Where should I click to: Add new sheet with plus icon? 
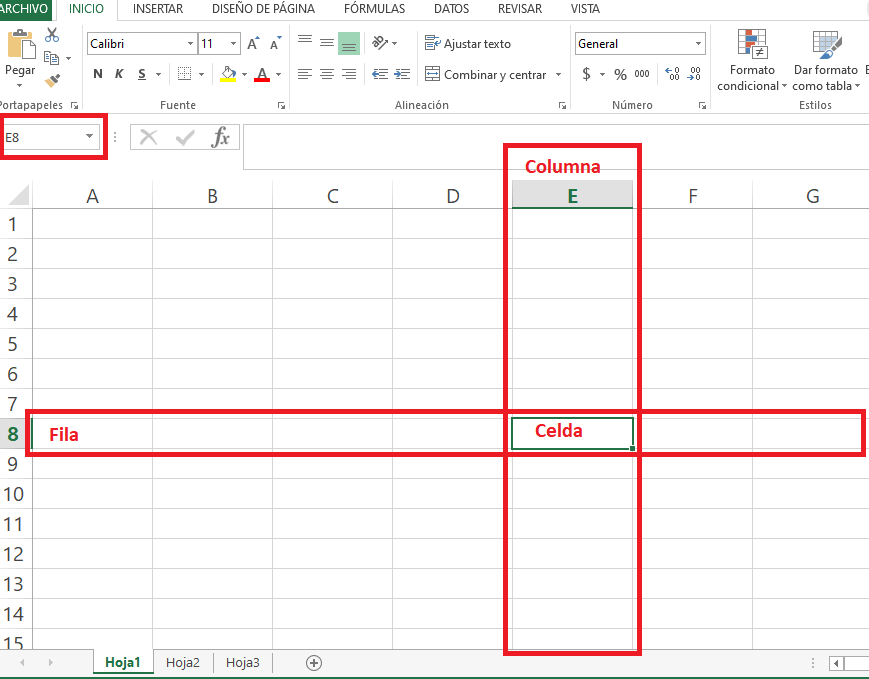(x=314, y=662)
